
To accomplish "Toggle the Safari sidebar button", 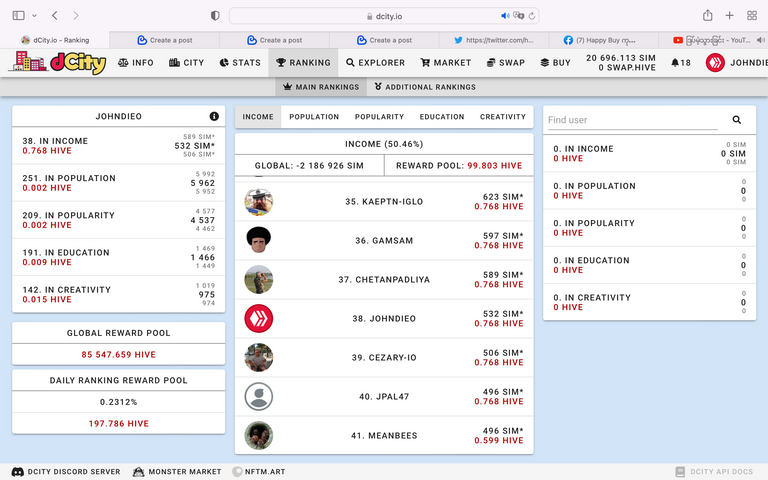I will coord(19,16).
